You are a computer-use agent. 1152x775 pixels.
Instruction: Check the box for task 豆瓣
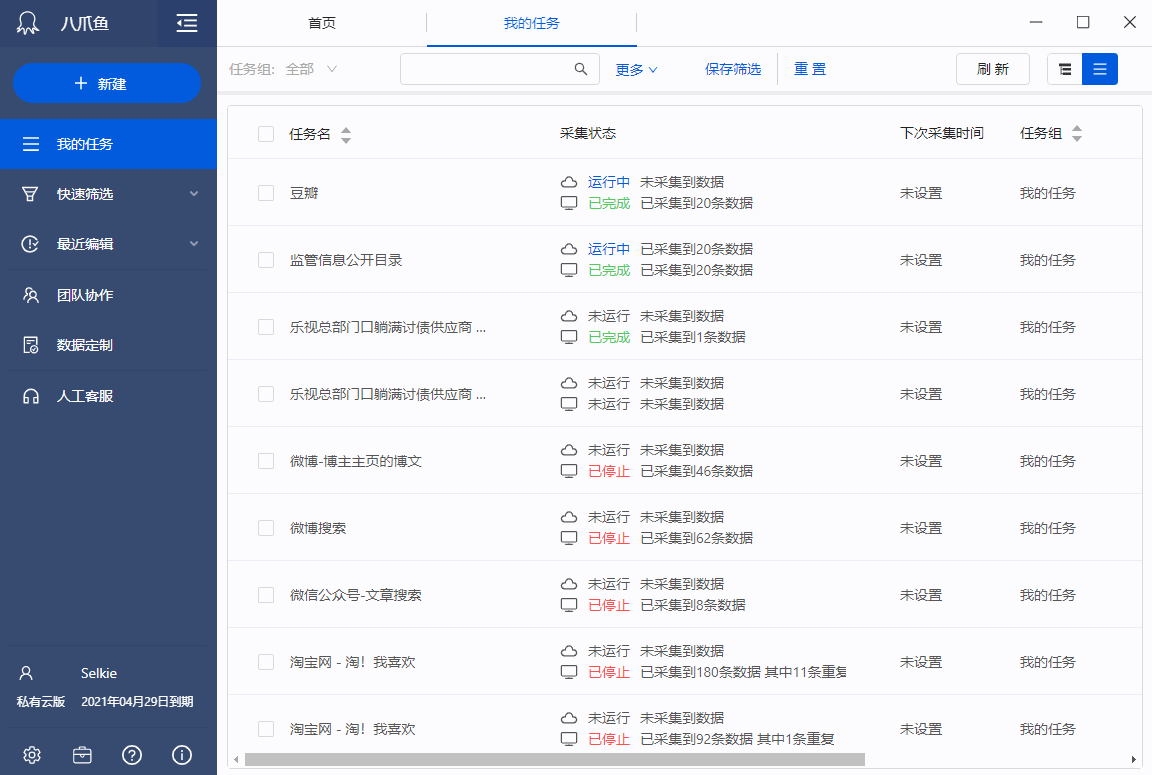click(x=266, y=193)
